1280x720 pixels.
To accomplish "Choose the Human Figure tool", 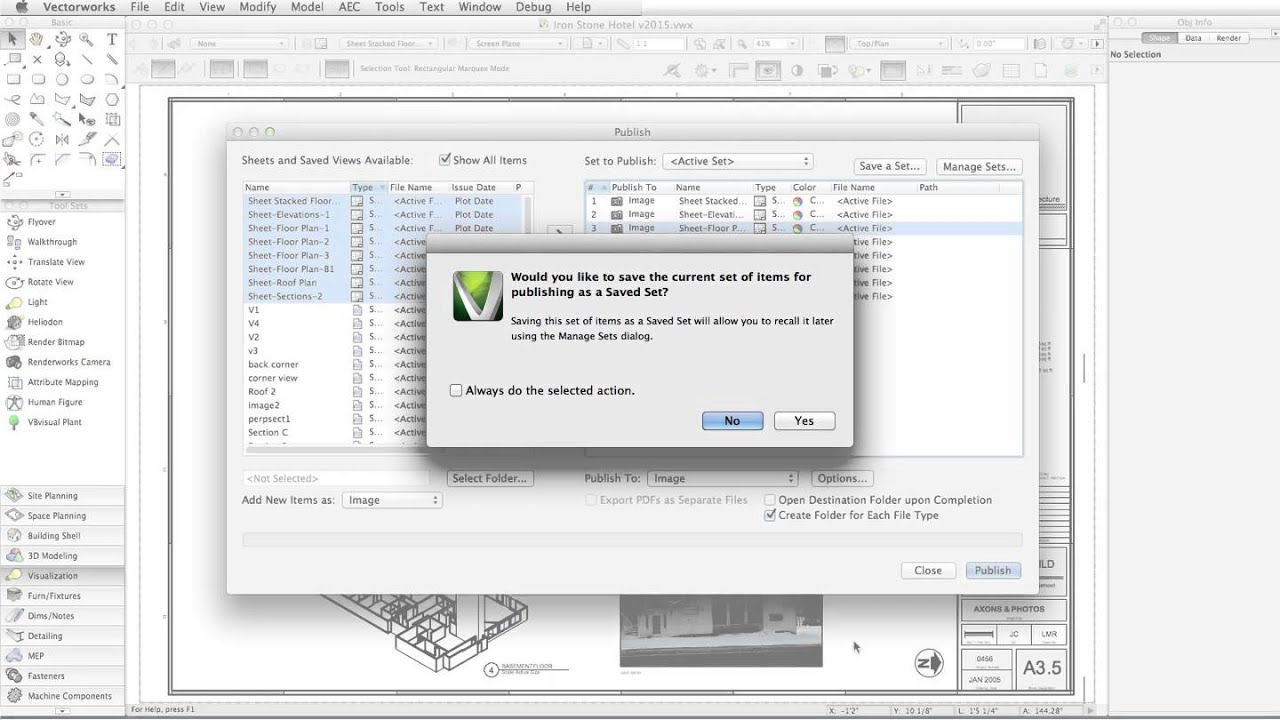I will 55,402.
